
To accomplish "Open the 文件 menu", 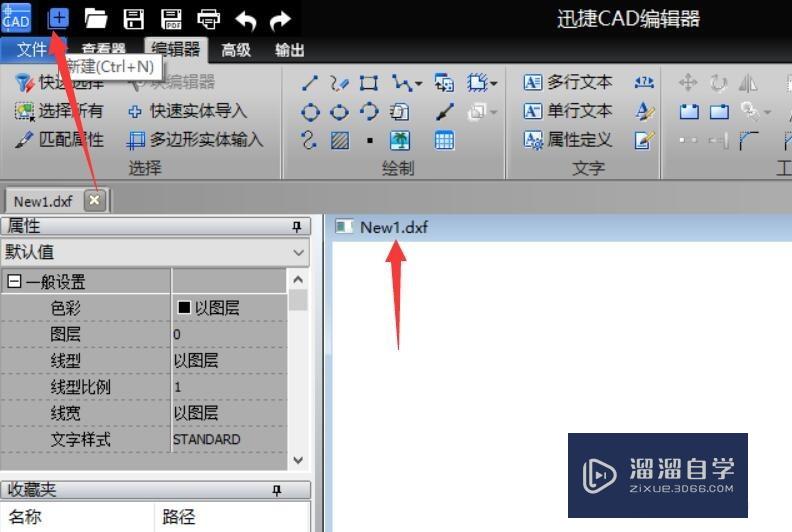I will [31, 50].
